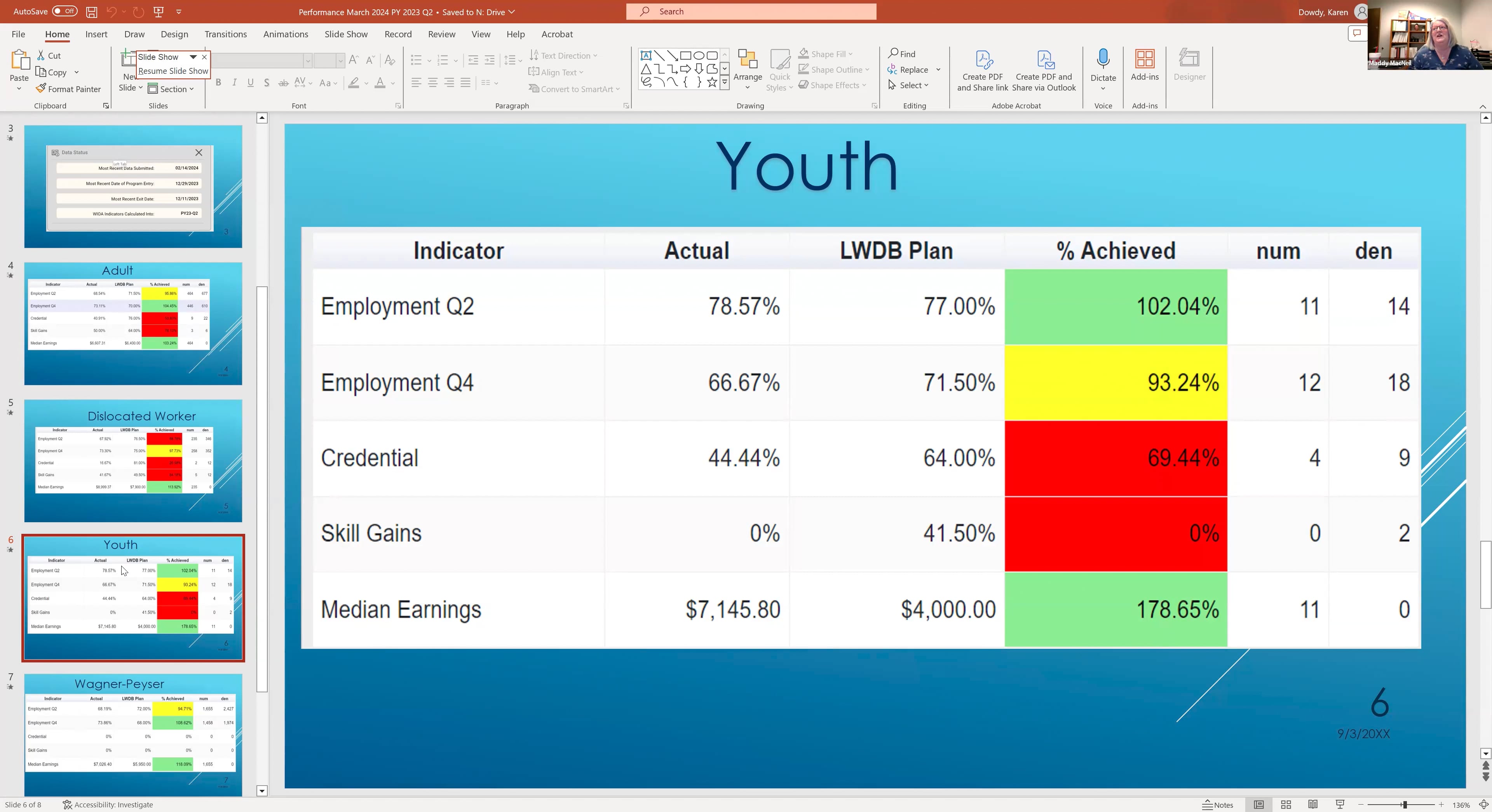Click the Find button

pyautogui.click(x=902, y=54)
